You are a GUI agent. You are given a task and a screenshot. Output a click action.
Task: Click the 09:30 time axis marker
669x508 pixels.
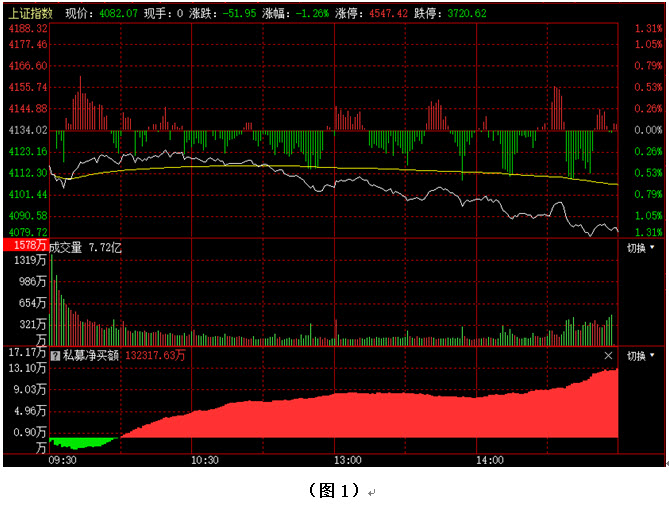[x=62, y=461]
